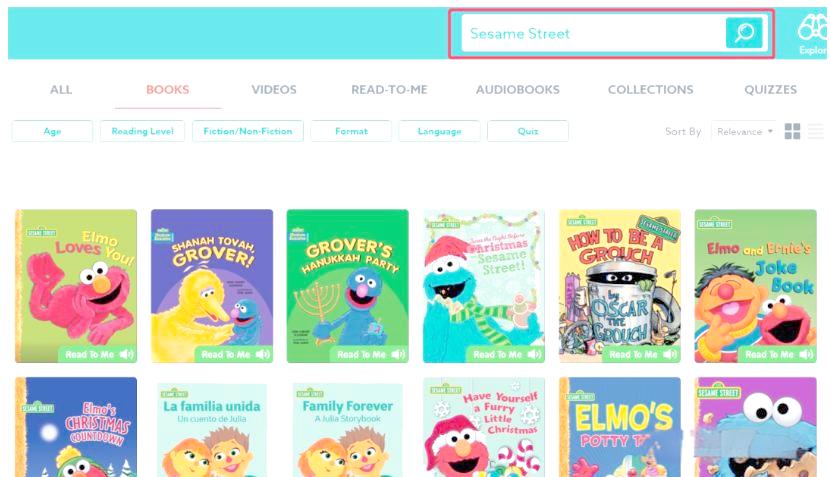
Task: Open the COLLECTIONS tab
Action: (x=651, y=89)
